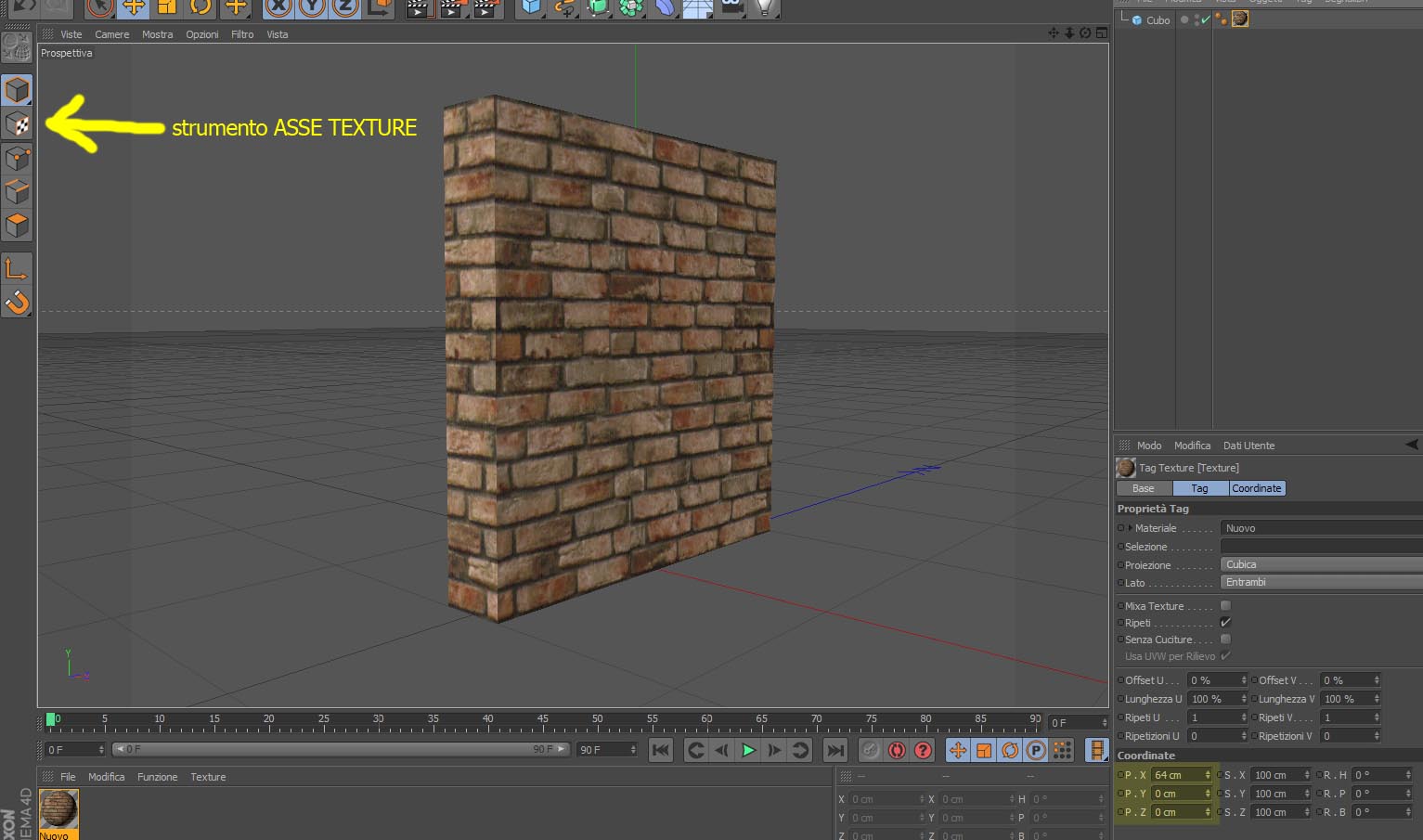The height and width of the screenshot is (840, 1423).
Task: Step to the next frame
Action: pyautogui.click(x=774, y=750)
